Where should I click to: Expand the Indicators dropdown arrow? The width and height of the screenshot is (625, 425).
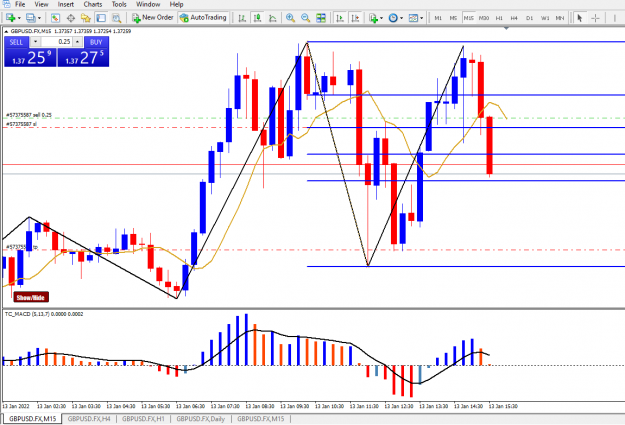(381, 18)
